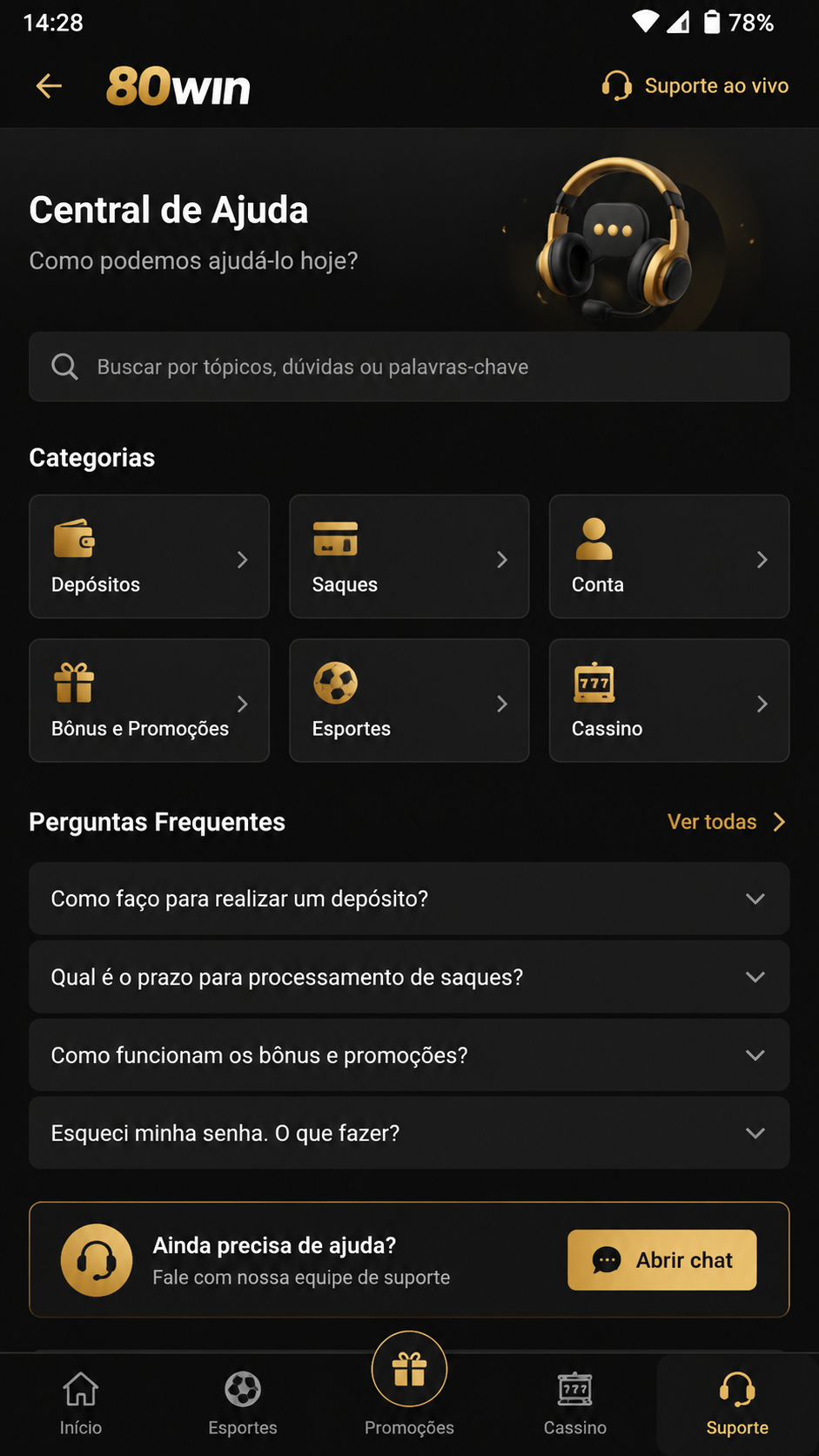Tap the 80win logo

pyautogui.click(x=178, y=87)
